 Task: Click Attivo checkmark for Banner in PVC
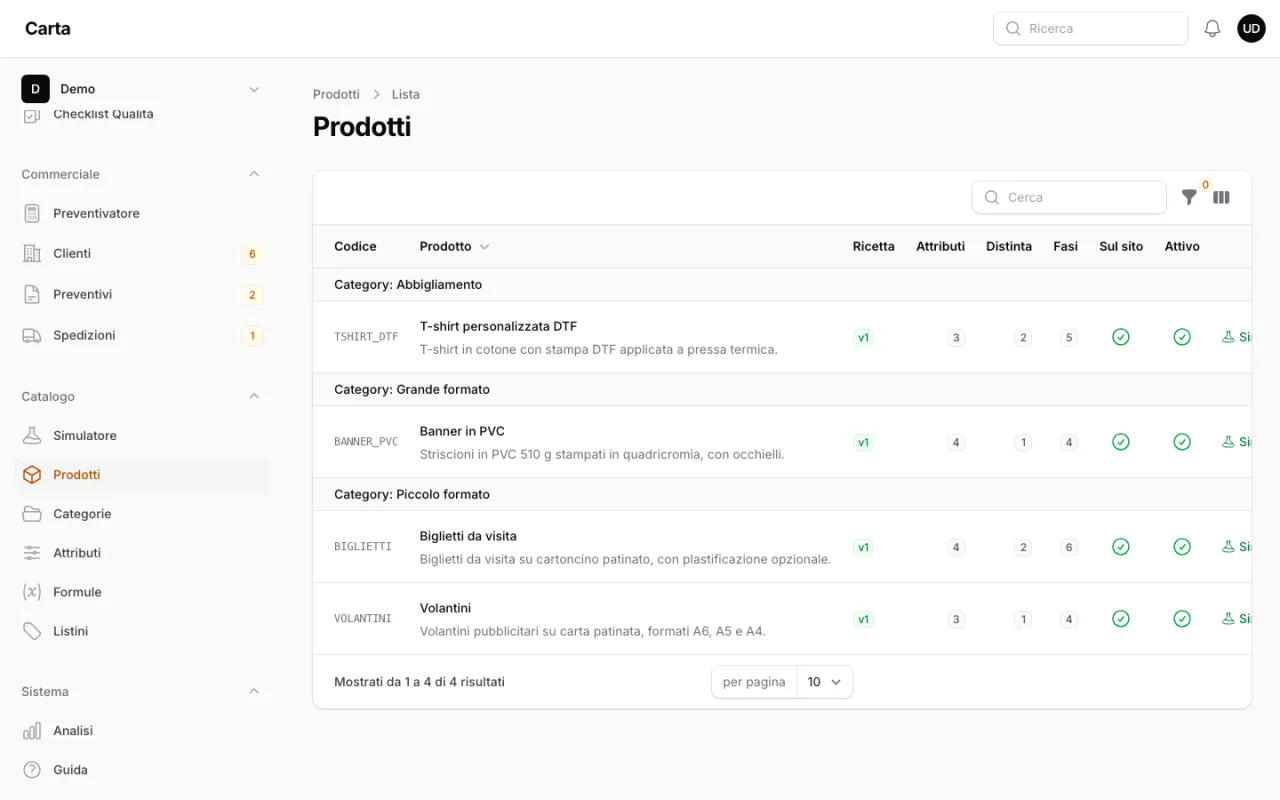click(x=1182, y=442)
